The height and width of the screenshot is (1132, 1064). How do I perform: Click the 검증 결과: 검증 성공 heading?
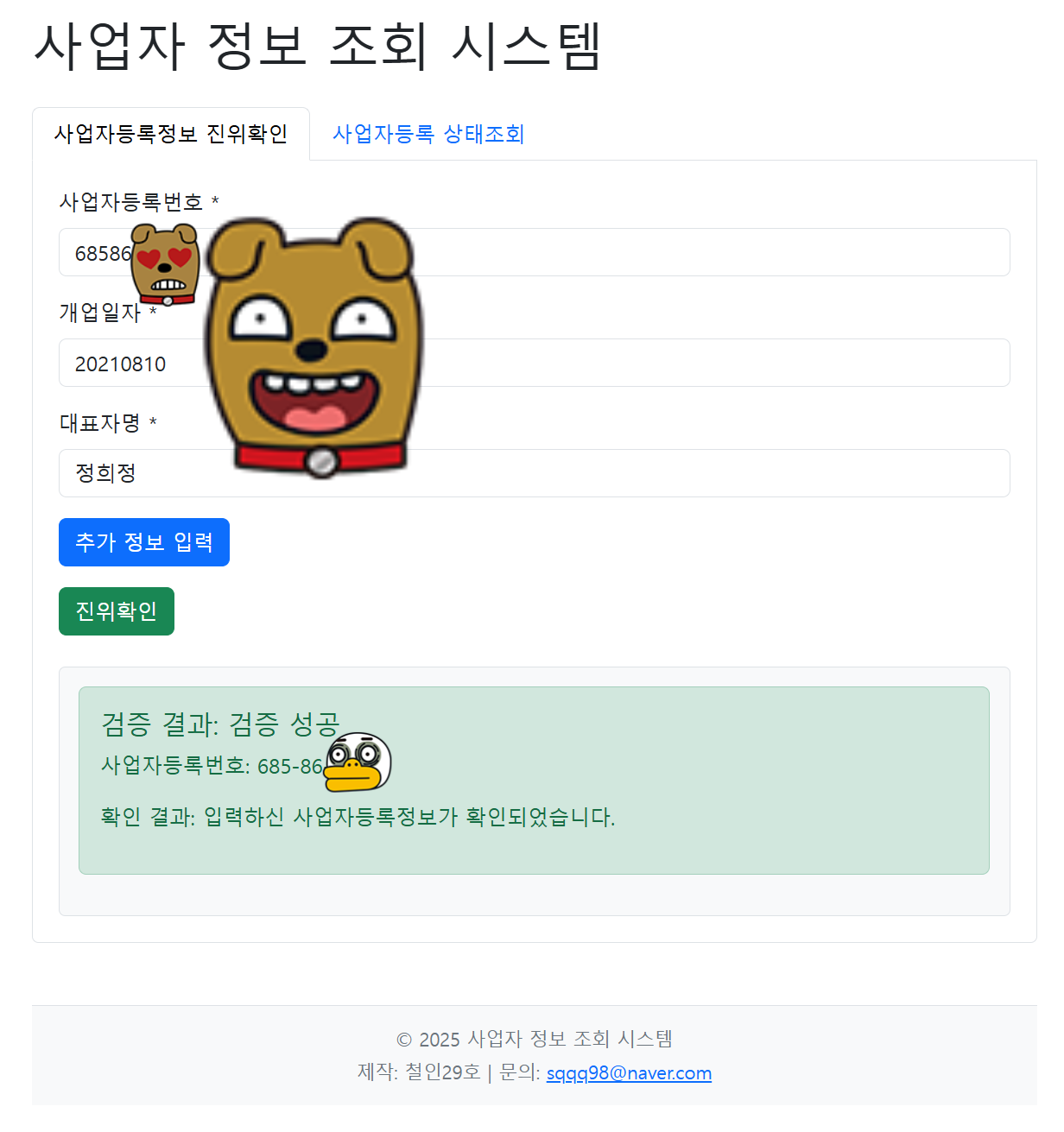221,724
